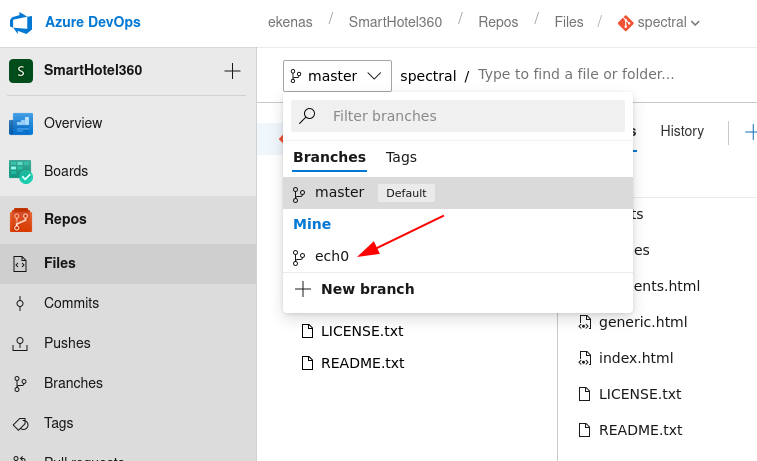
Task: Click the plus icon beside SmartHotel360
Action: pos(232,71)
